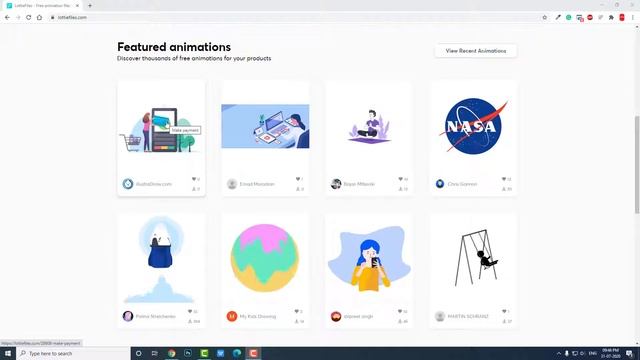Open My Kids Drawing author name link
Screen dimensions: 640x360
coord(258,316)
